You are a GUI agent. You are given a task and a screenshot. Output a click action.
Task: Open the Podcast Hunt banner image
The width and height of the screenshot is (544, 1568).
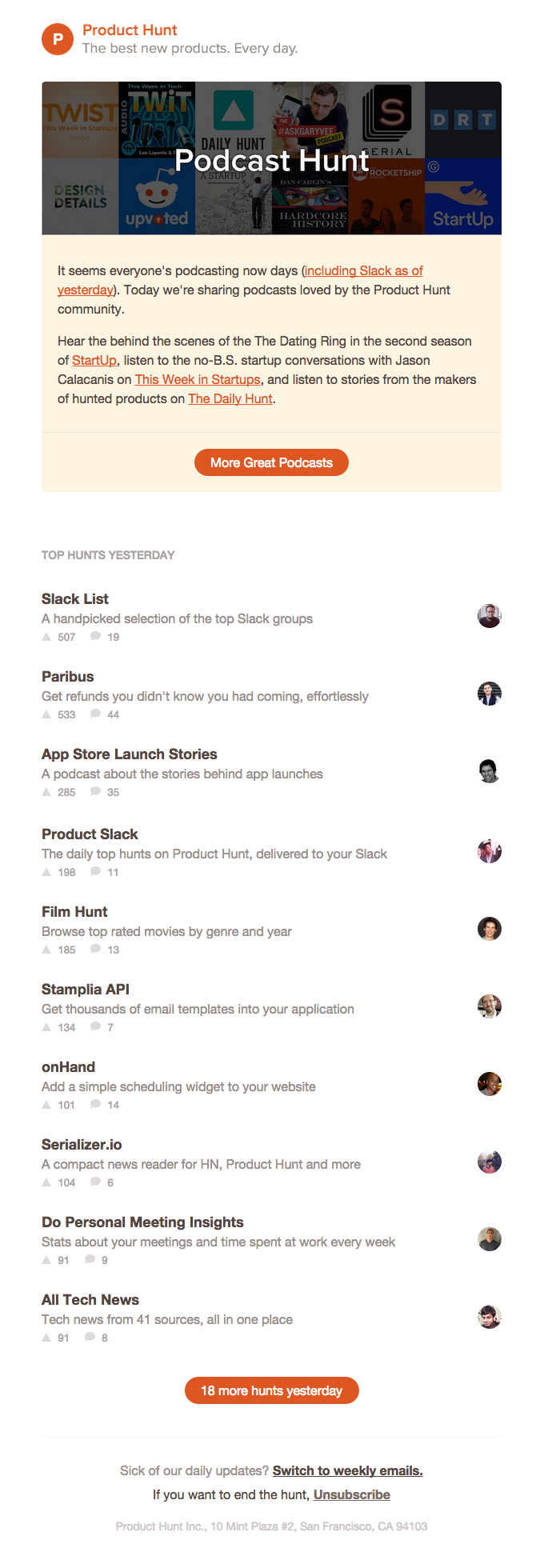coord(271,158)
